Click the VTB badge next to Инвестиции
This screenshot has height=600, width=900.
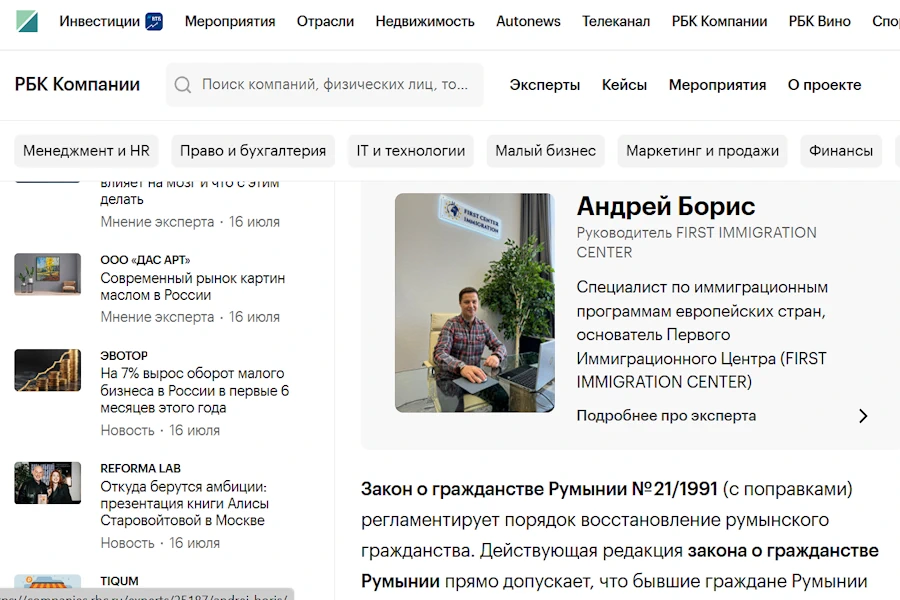pyautogui.click(x=154, y=22)
